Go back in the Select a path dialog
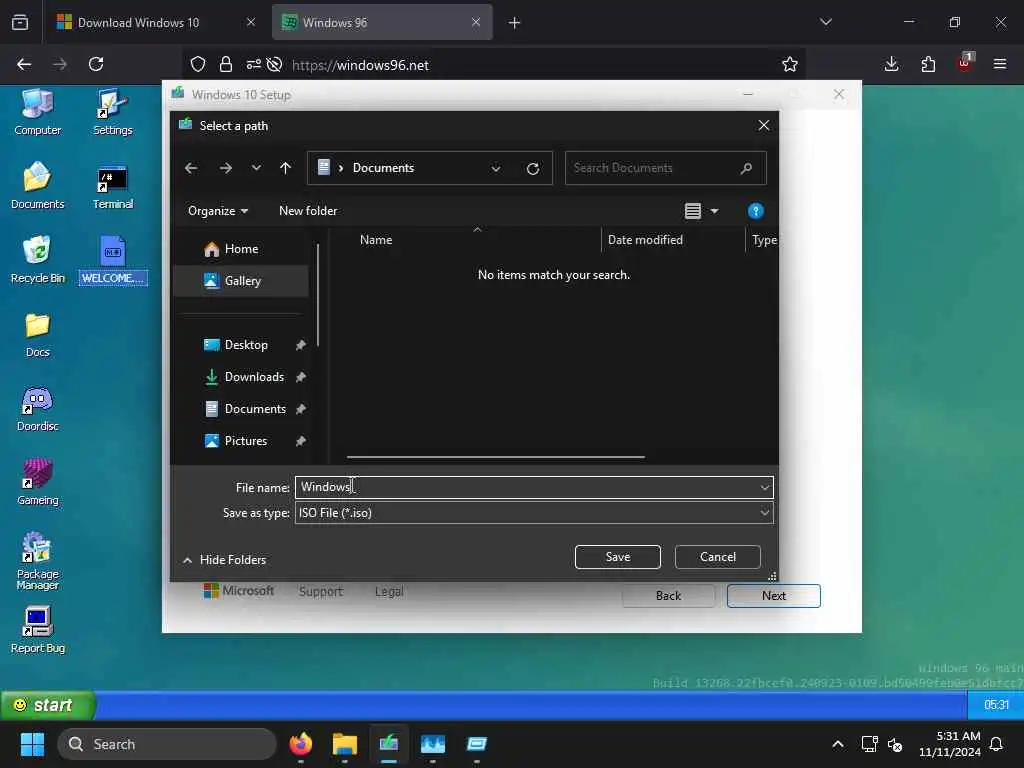 191,168
